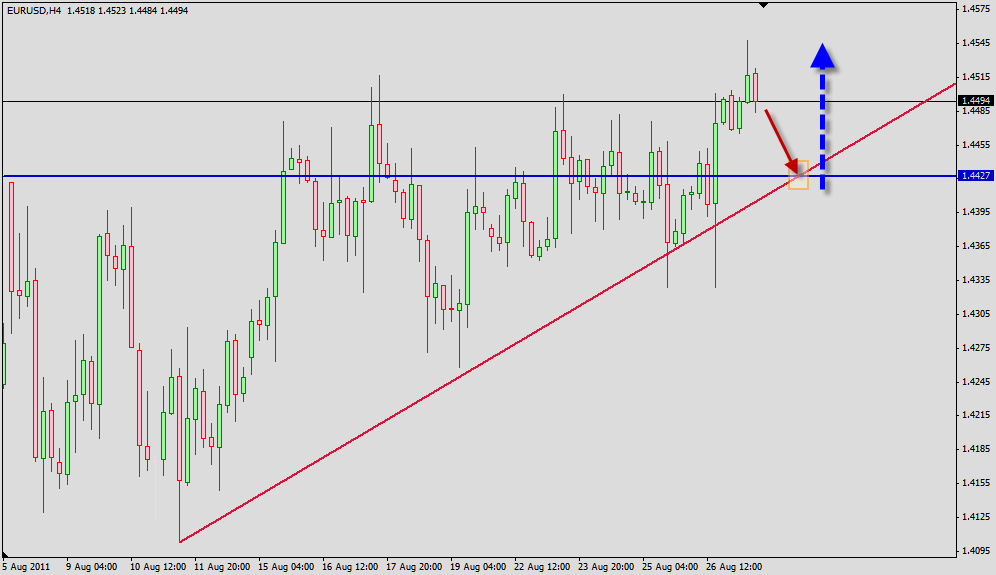
Task: Click the 17 Aug 20:00 time label
Action: click(x=414, y=567)
